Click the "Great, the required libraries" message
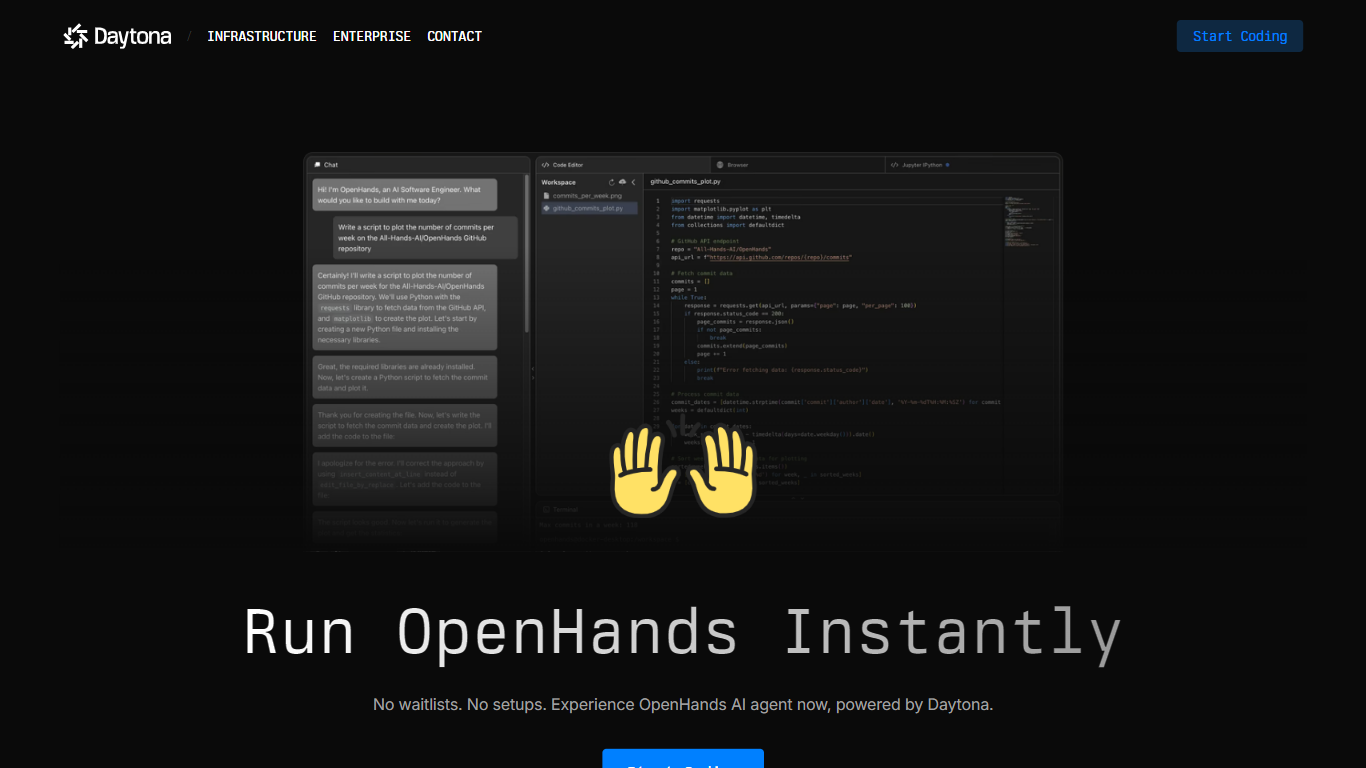The image size is (1366, 768). click(x=404, y=377)
